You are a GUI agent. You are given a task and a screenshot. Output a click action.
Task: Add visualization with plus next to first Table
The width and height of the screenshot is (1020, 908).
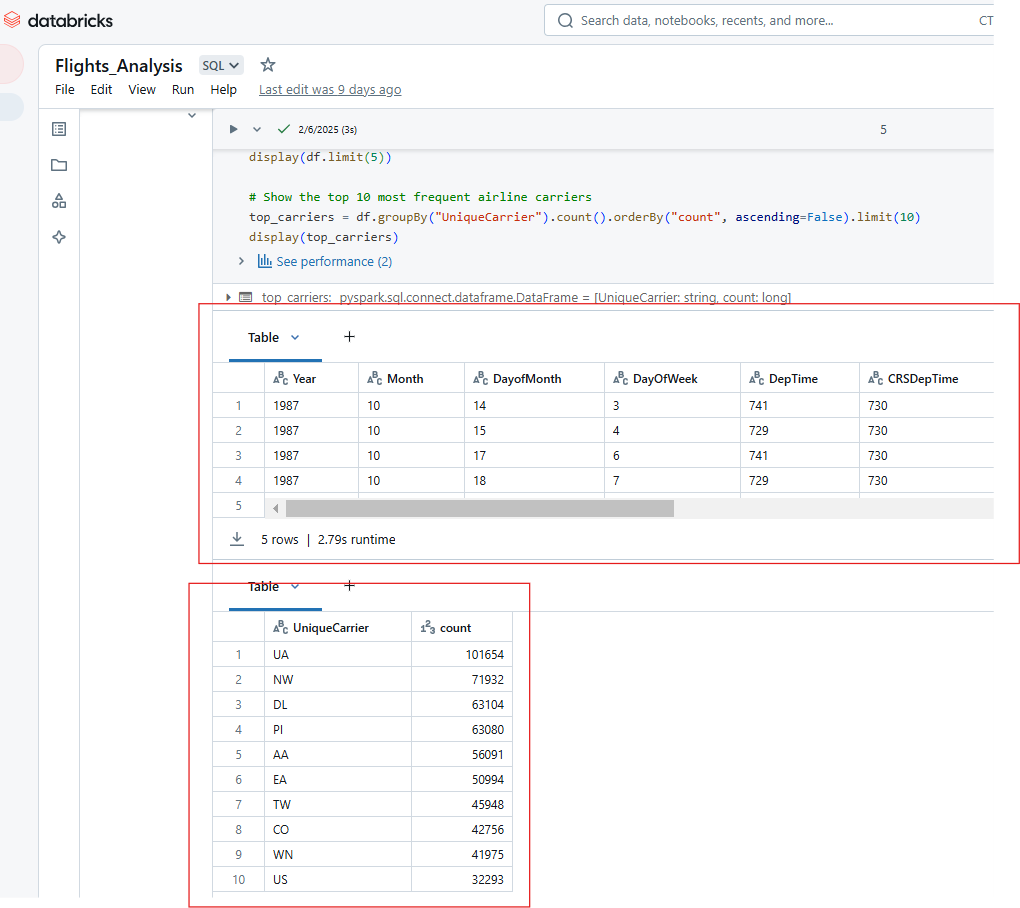coord(349,337)
